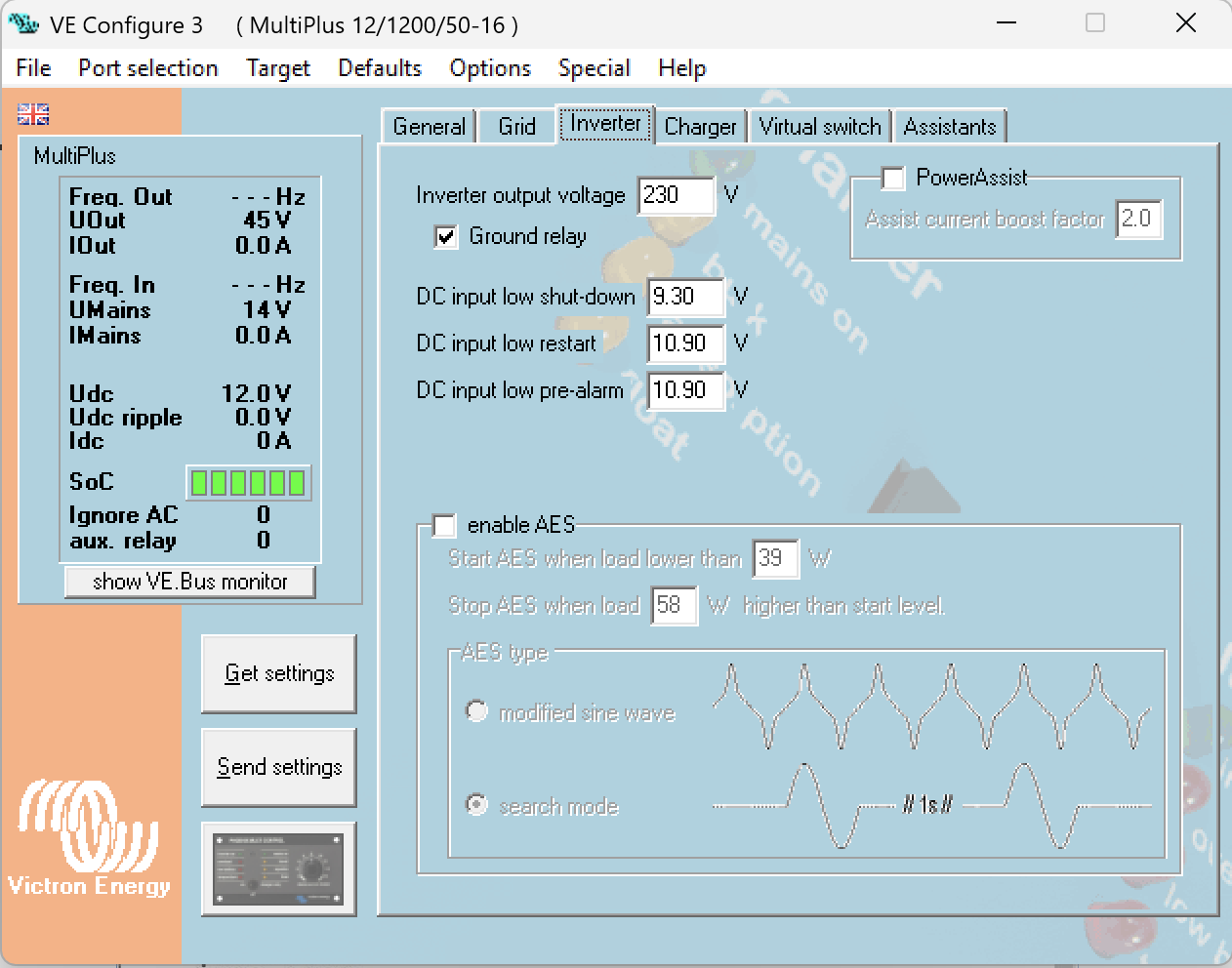Select search mode radio button
Viewport: 1232px width, 968px height.
click(476, 805)
